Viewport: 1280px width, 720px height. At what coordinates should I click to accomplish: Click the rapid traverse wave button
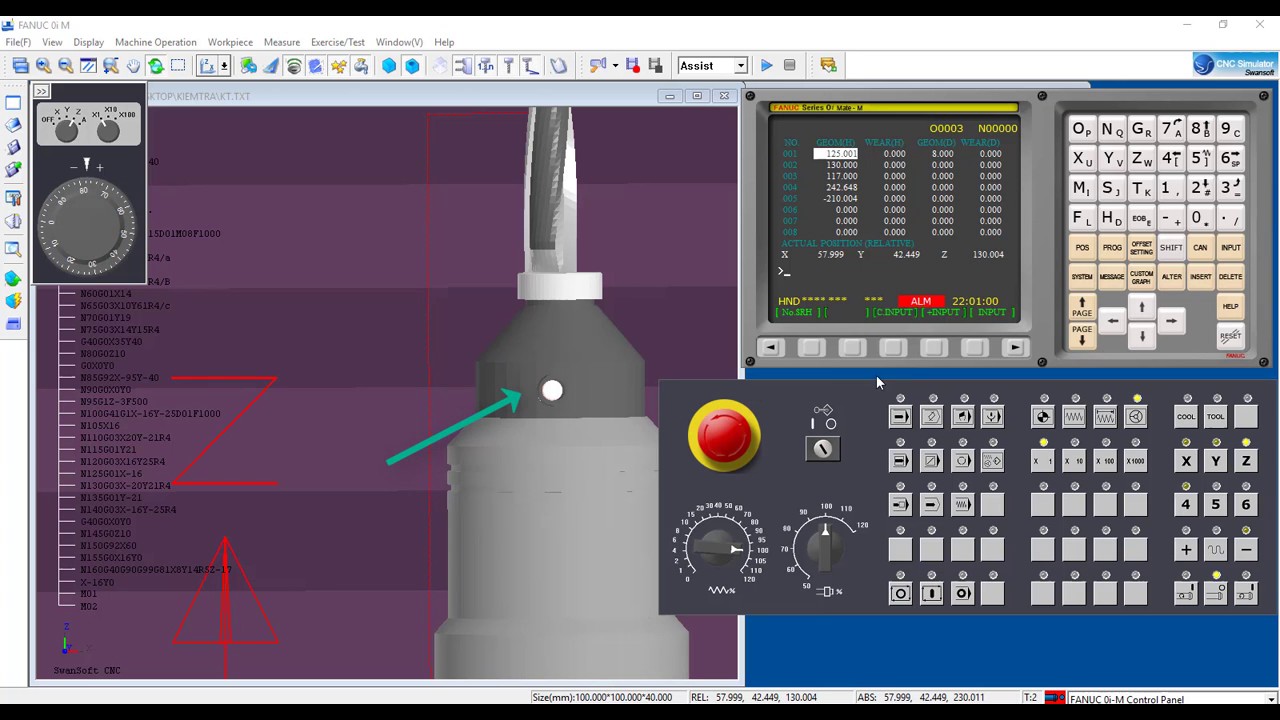[x=1216, y=549]
